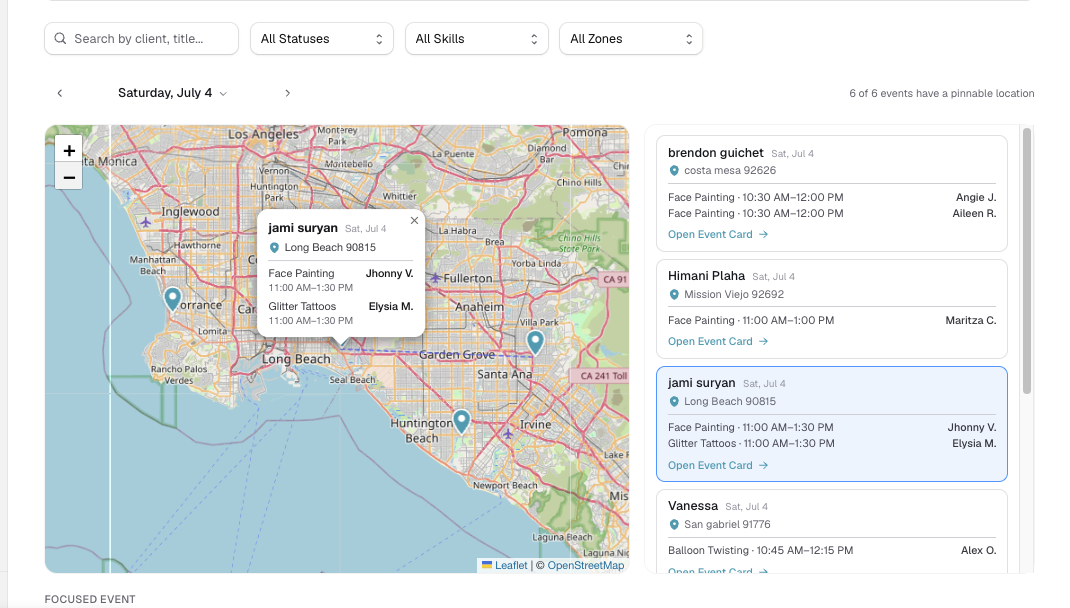Go to the next day arrow

(287, 93)
